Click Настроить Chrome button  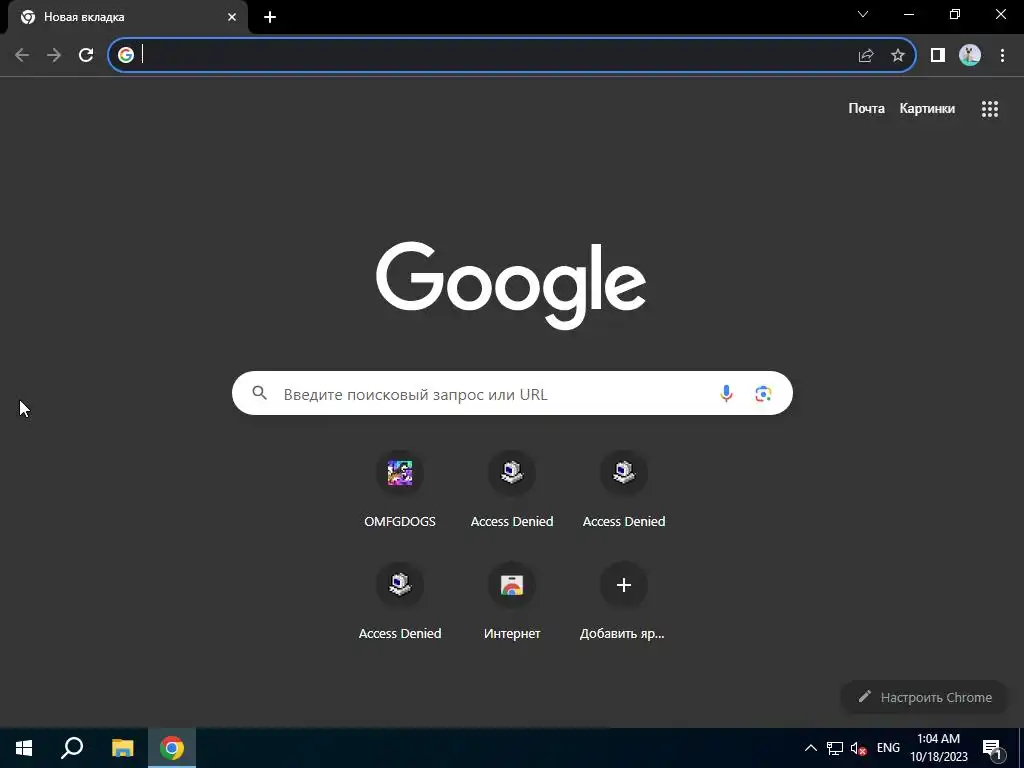coord(925,697)
